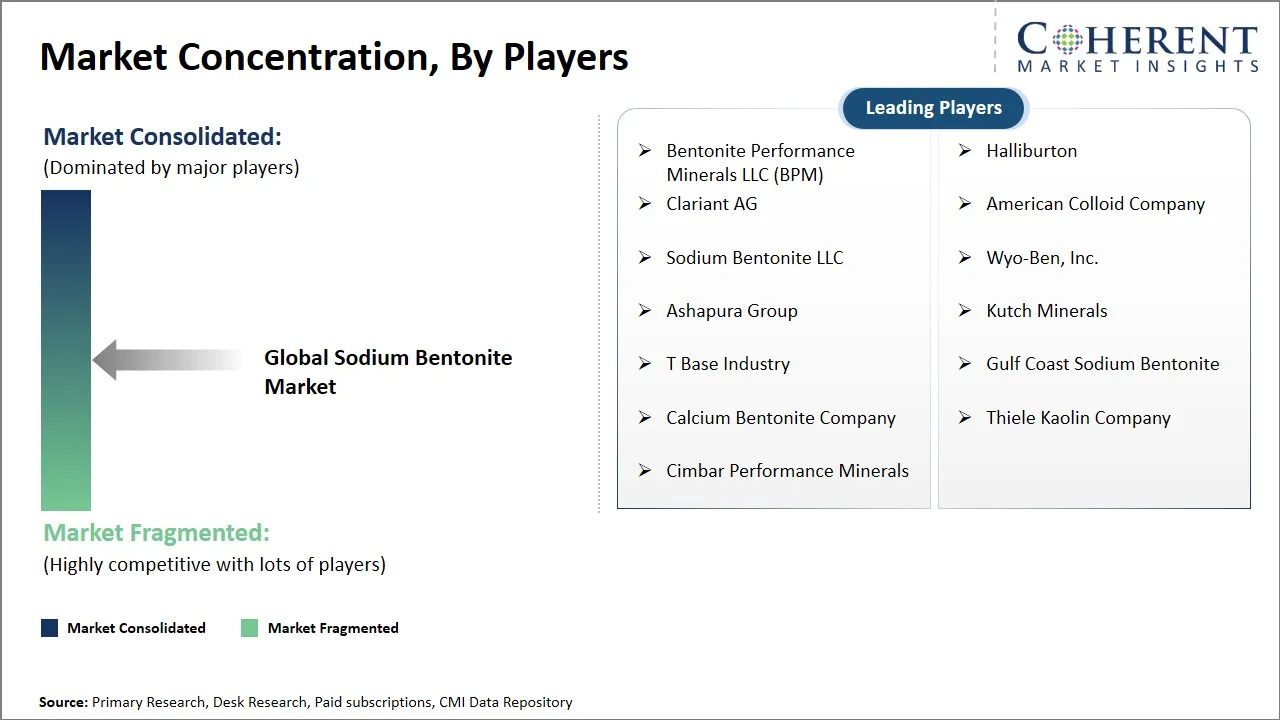Image resolution: width=1280 pixels, height=720 pixels.
Task: Click the vertical market concentration gradient bar
Action: (66, 350)
